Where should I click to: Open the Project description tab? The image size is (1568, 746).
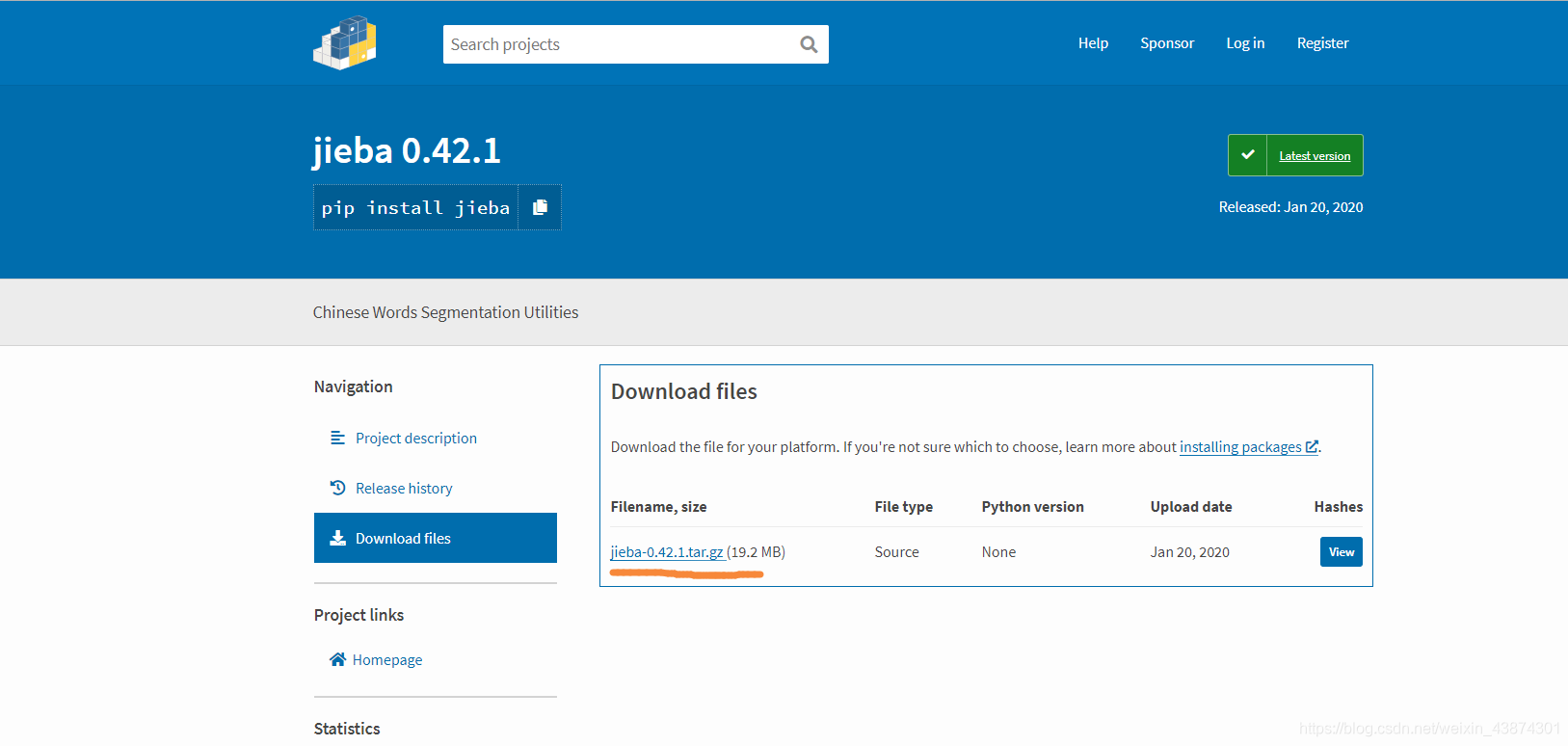pyautogui.click(x=416, y=438)
